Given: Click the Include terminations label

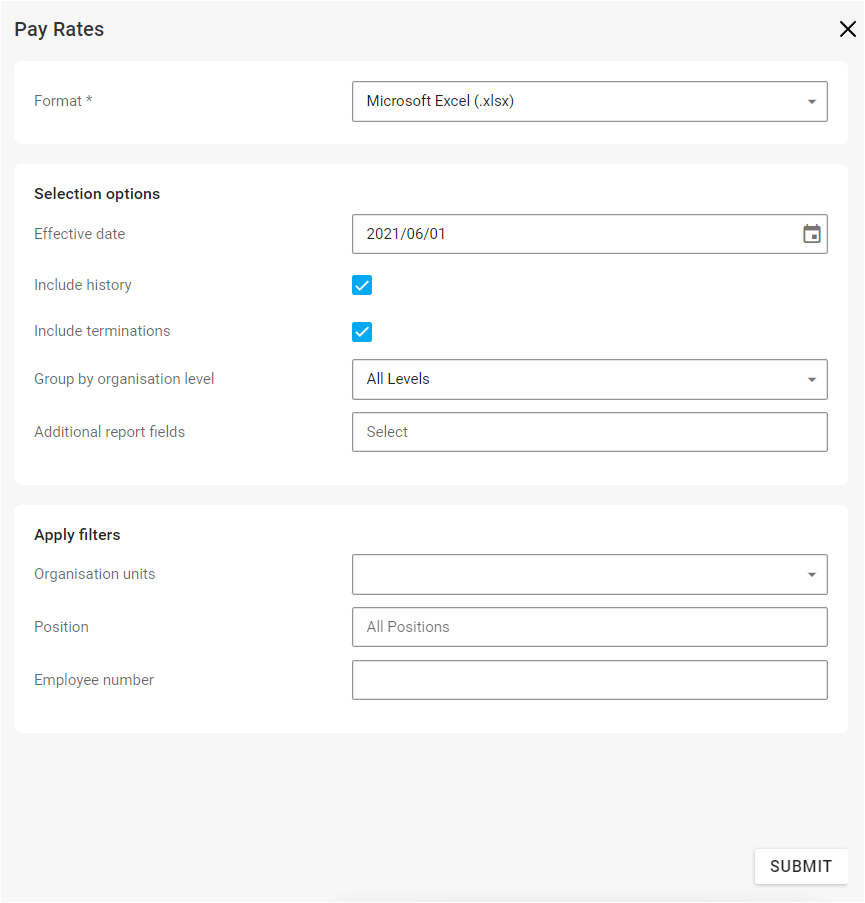Looking at the screenshot, I should pyautogui.click(x=102, y=331).
